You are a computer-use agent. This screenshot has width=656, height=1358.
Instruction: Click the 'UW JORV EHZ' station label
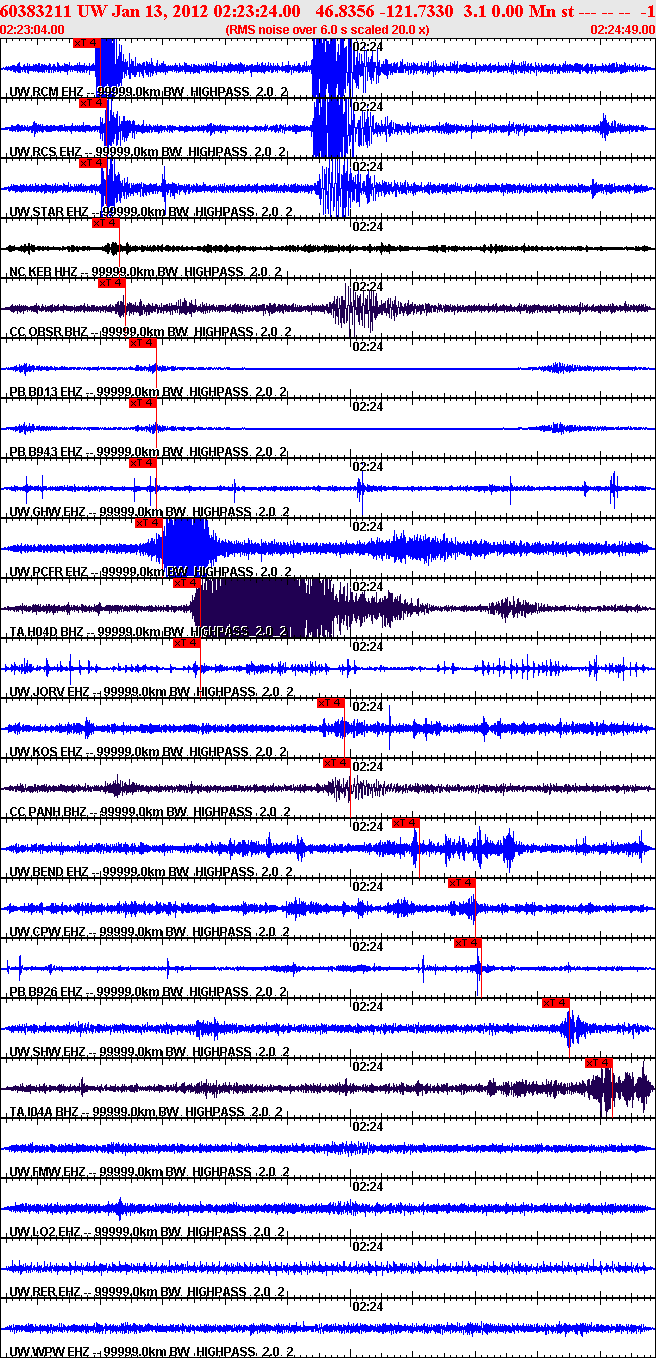pos(50,692)
